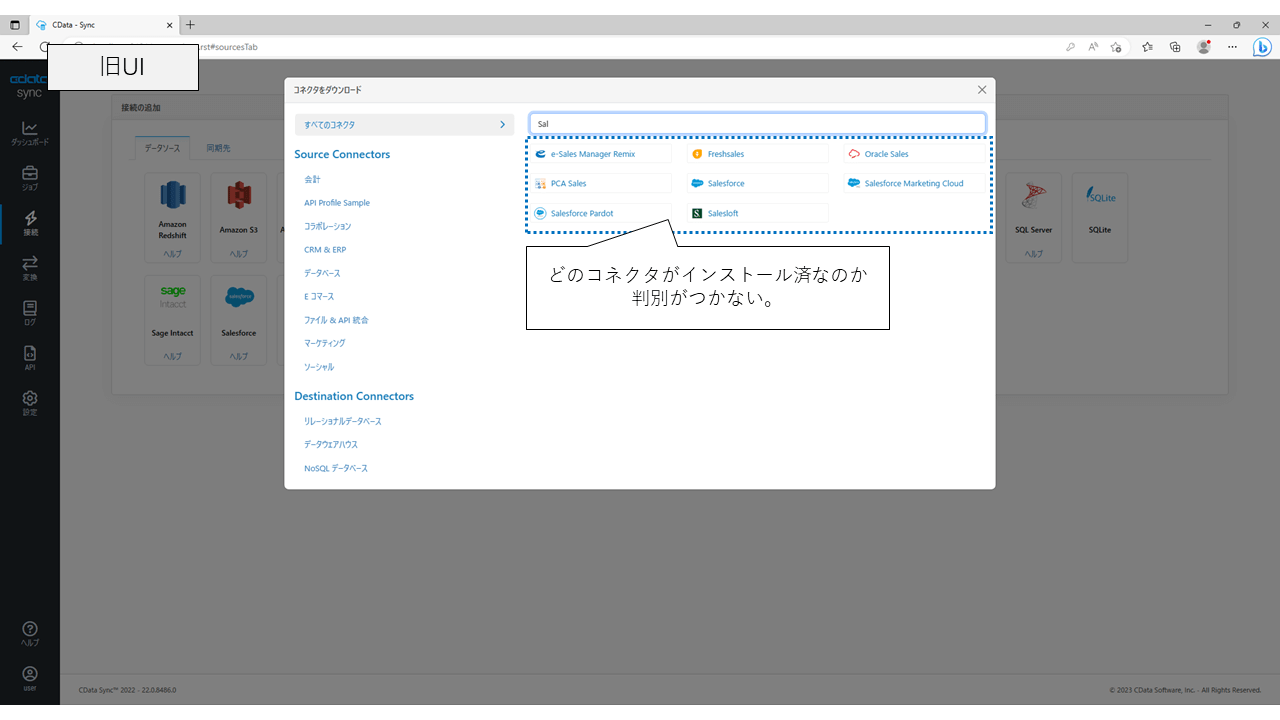1280x720 pixels.
Task: Select the データベース source category
Action: (322, 273)
